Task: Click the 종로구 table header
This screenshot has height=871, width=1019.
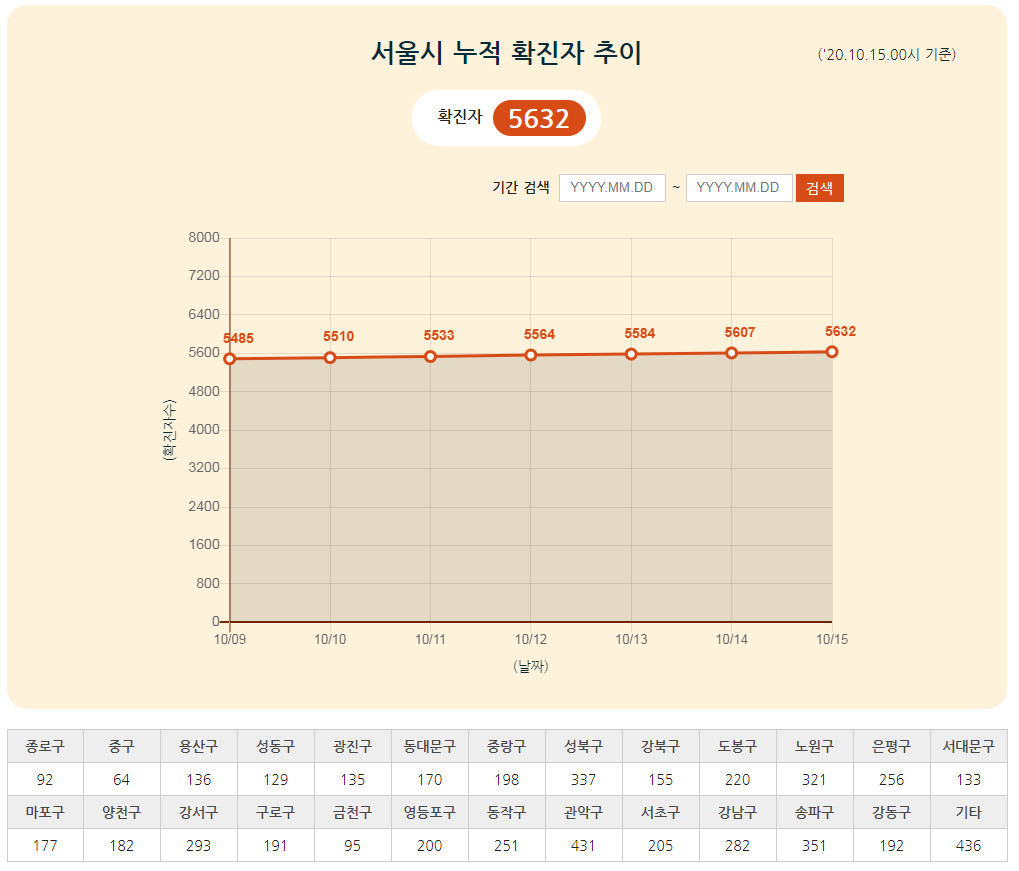Action: click(x=45, y=746)
